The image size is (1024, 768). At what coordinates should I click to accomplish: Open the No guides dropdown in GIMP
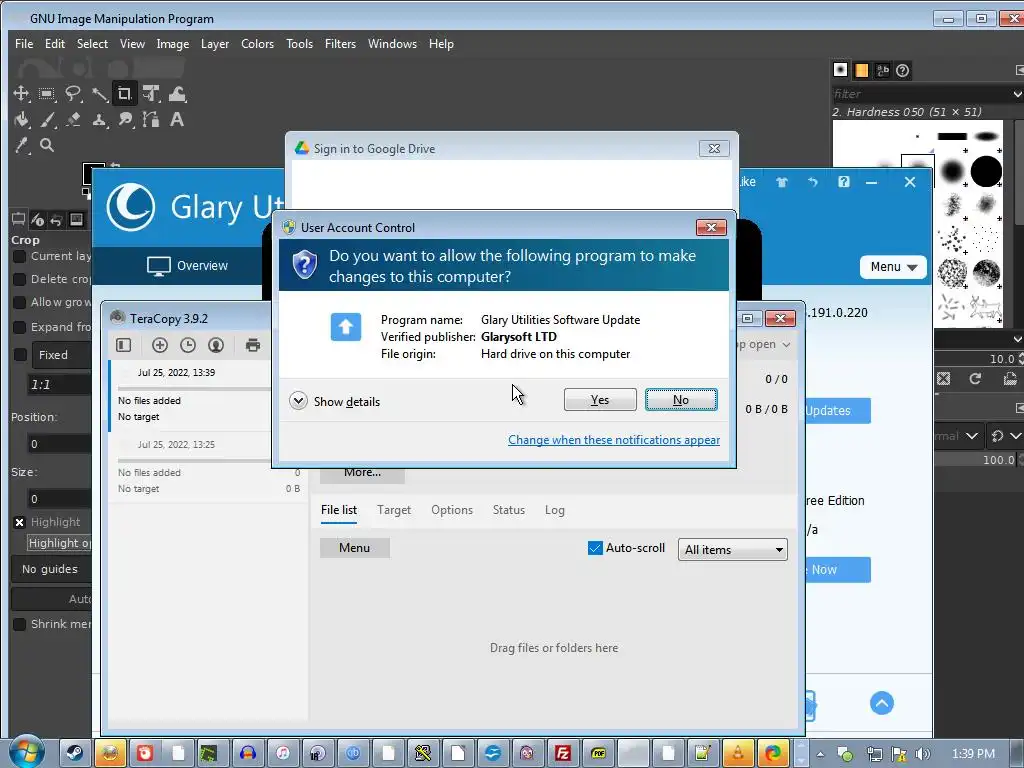51,569
